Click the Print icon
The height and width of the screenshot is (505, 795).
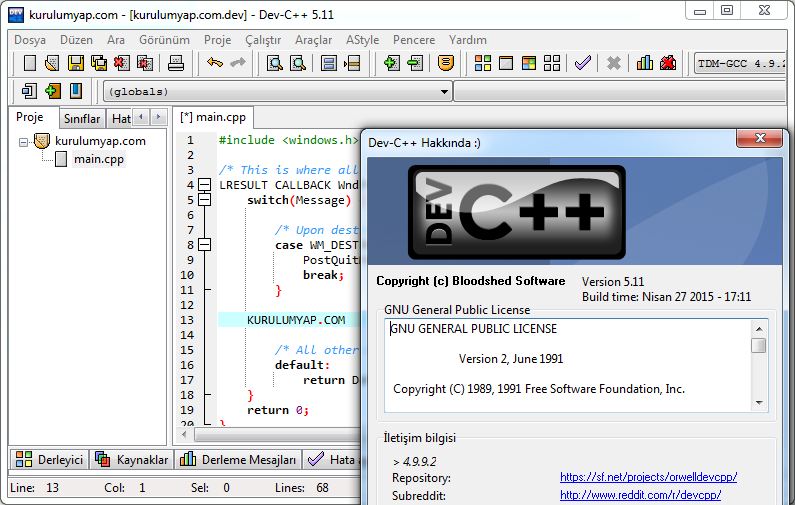176,63
